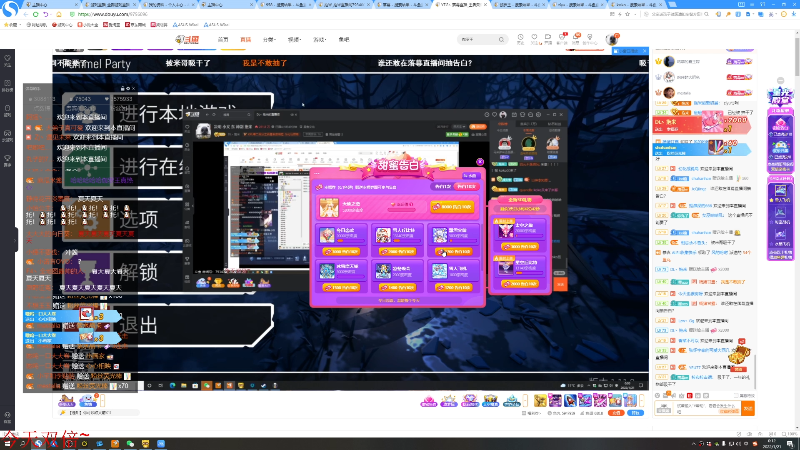Screen dimensions: 800x450
Task: Open the start-streaming camera icon in header
Action: [x=548, y=38]
